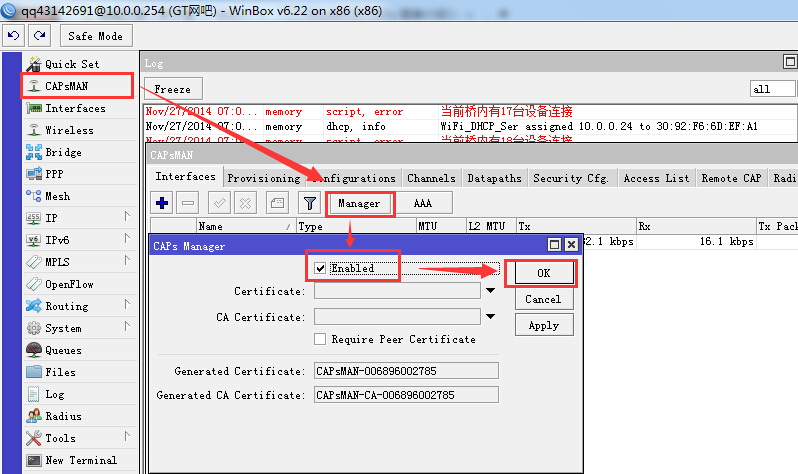Screen dimensions: 798x474
Task: Click checkmark Enable icon
Action: [x=219, y=203]
